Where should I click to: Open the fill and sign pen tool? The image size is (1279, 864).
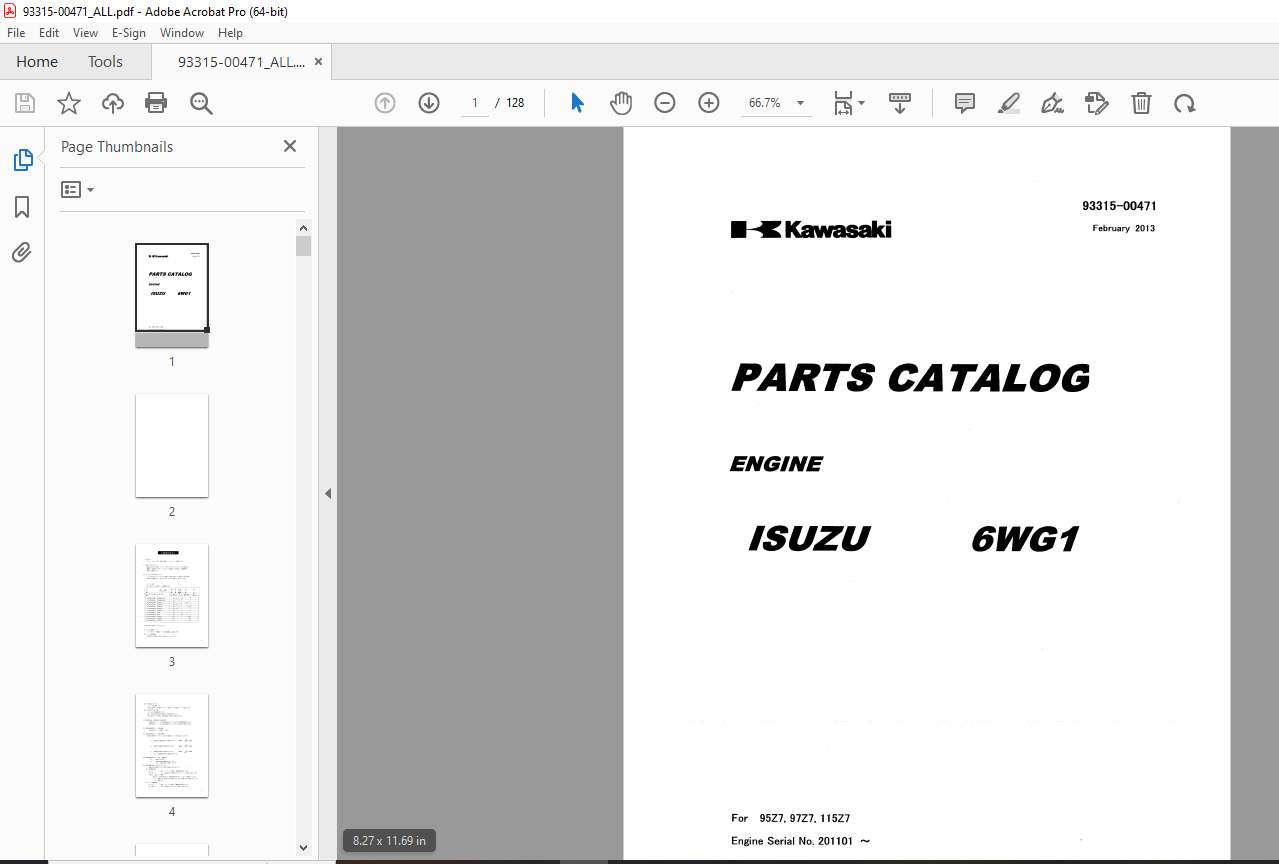click(1052, 103)
